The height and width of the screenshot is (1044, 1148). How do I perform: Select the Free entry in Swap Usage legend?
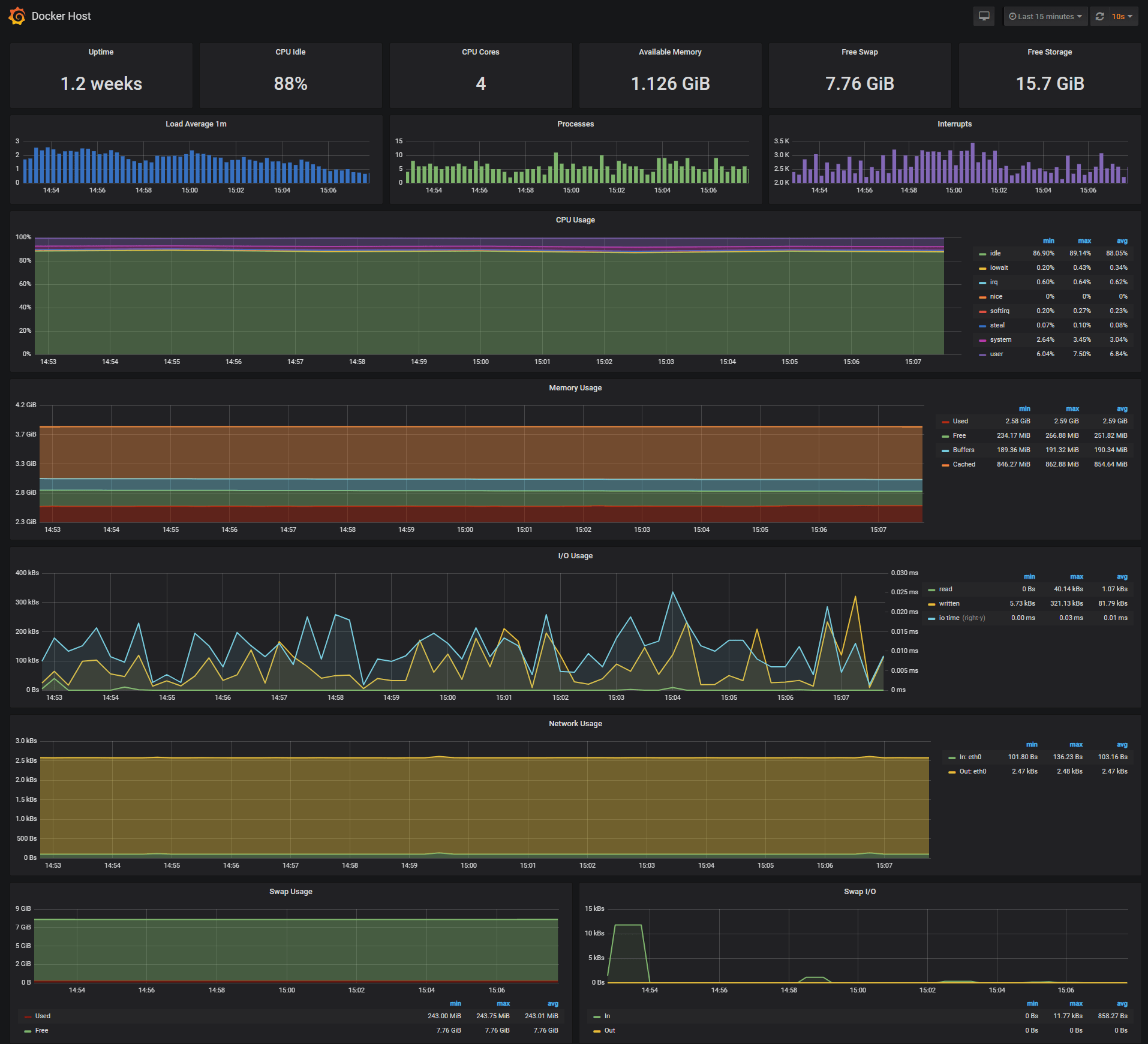coord(41,1030)
